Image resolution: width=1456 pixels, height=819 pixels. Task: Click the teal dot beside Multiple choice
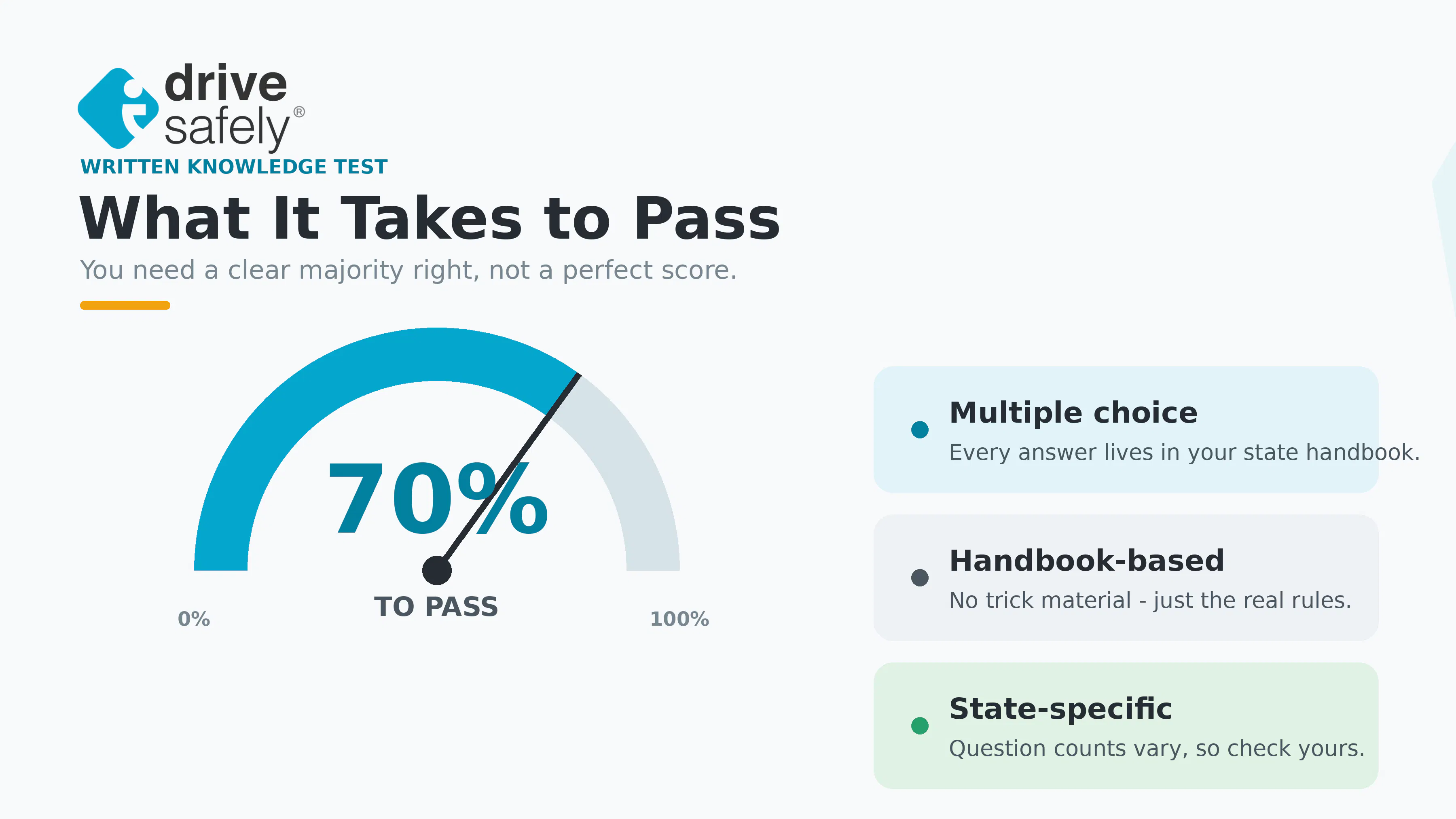click(920, 430)
